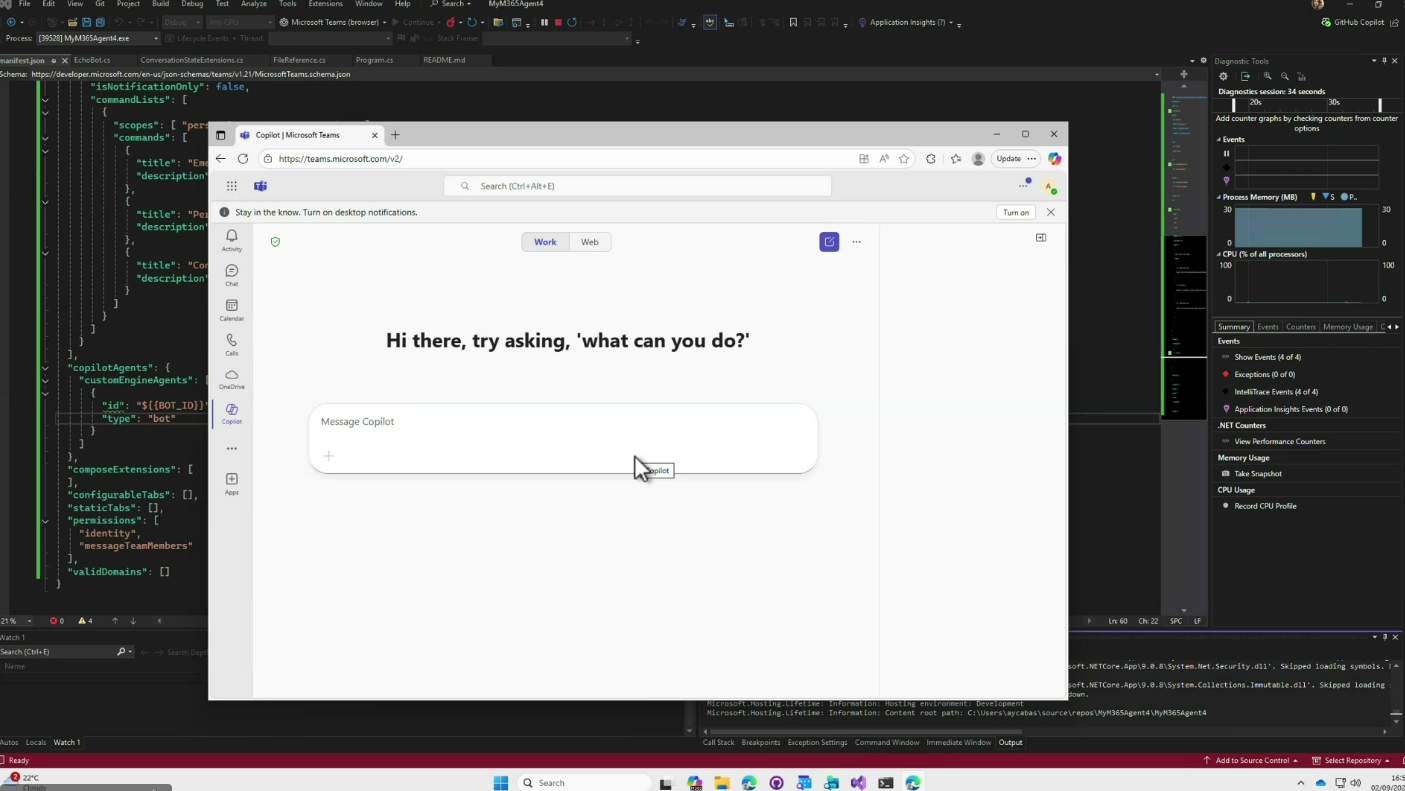Screen dimensions: 1405x791
Task: Go back in the Edge browser
Action: click(221, 159)
